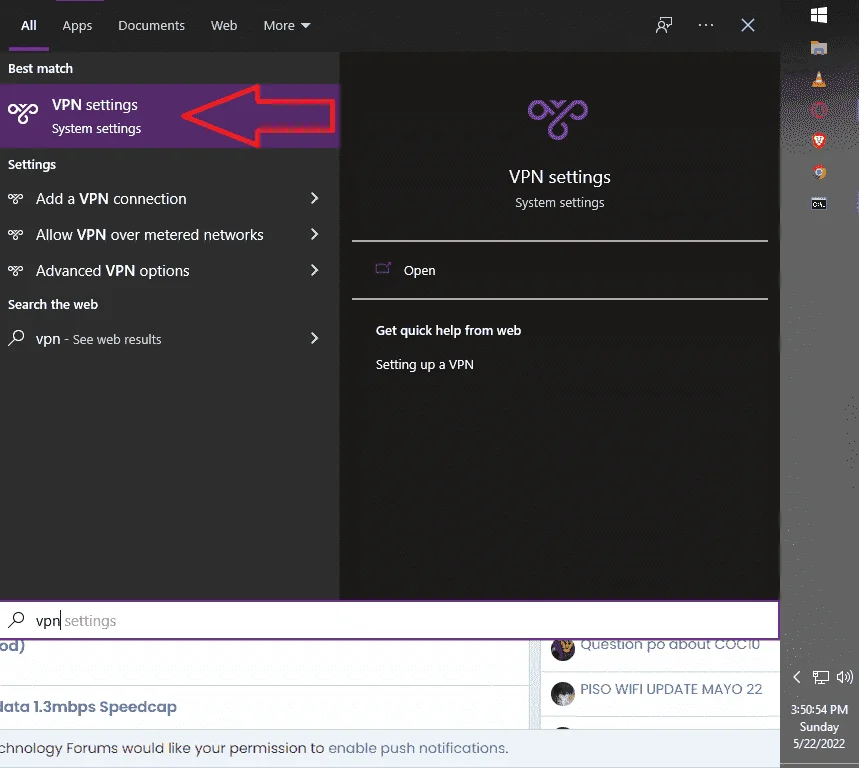This screenshot has height=768, width=859.
Task: Open Command Prompt from the taskbar
Action: click(819, 204)
